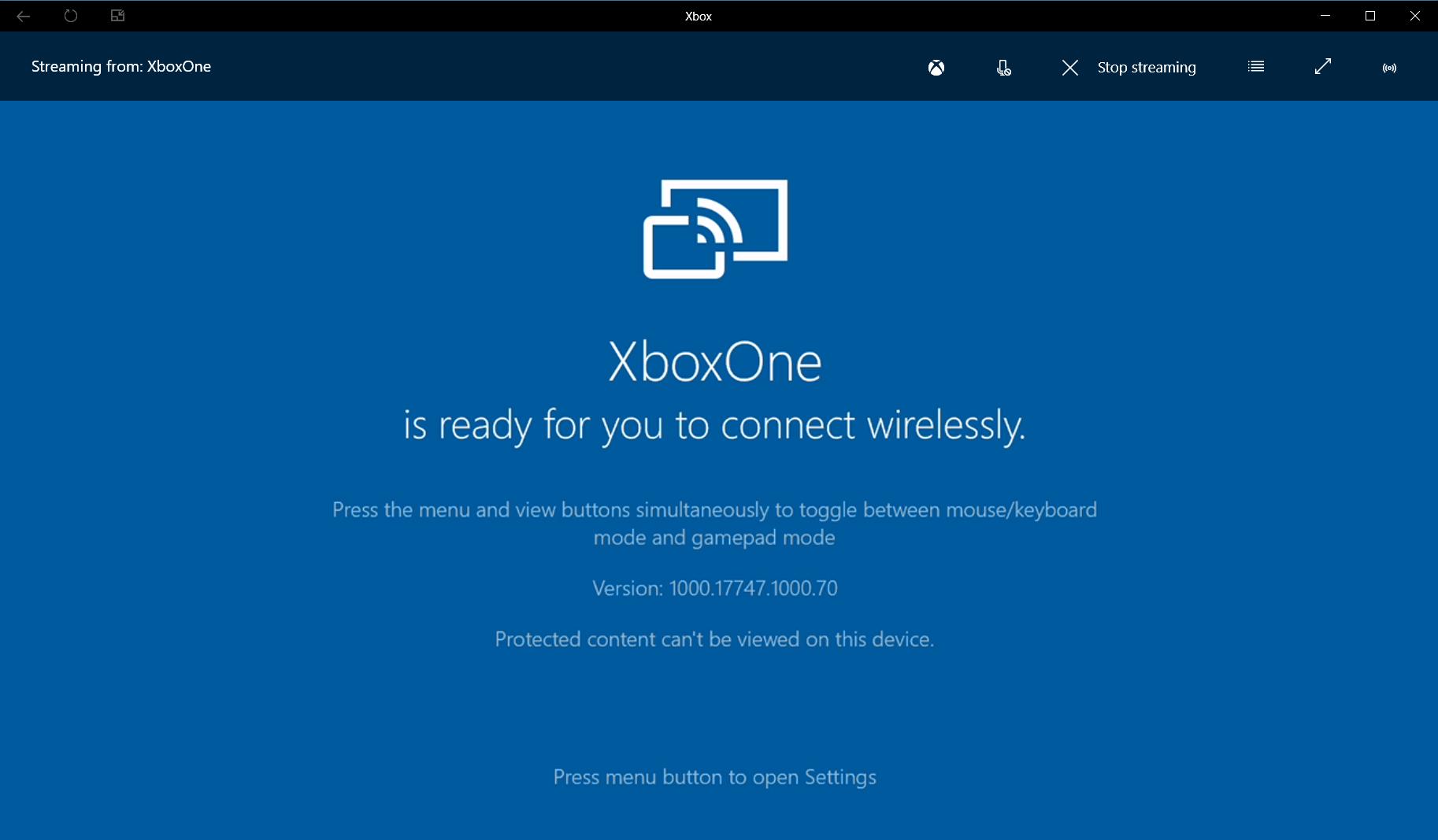Click 'Press menu button to open Settings' text
Image resolution: width=1438 pixels, height=840 pixels.
715,778
